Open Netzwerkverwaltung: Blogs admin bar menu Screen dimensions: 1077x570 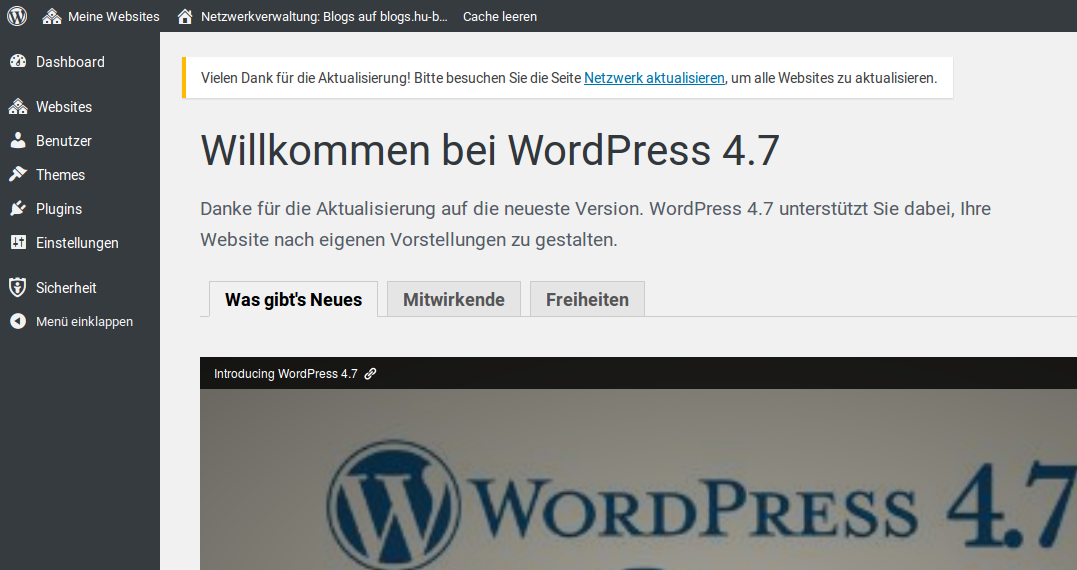pyautogui.click(x=324, y=16)
